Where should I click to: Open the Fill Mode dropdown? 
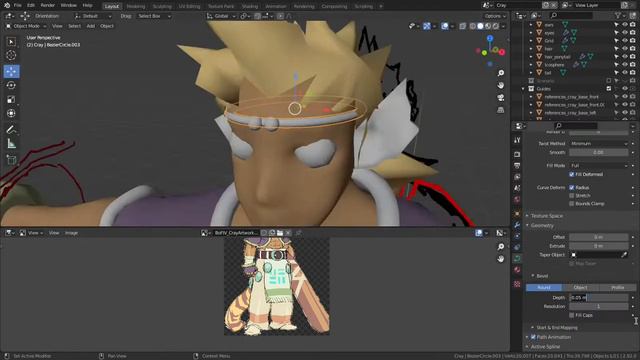point(599,166)
